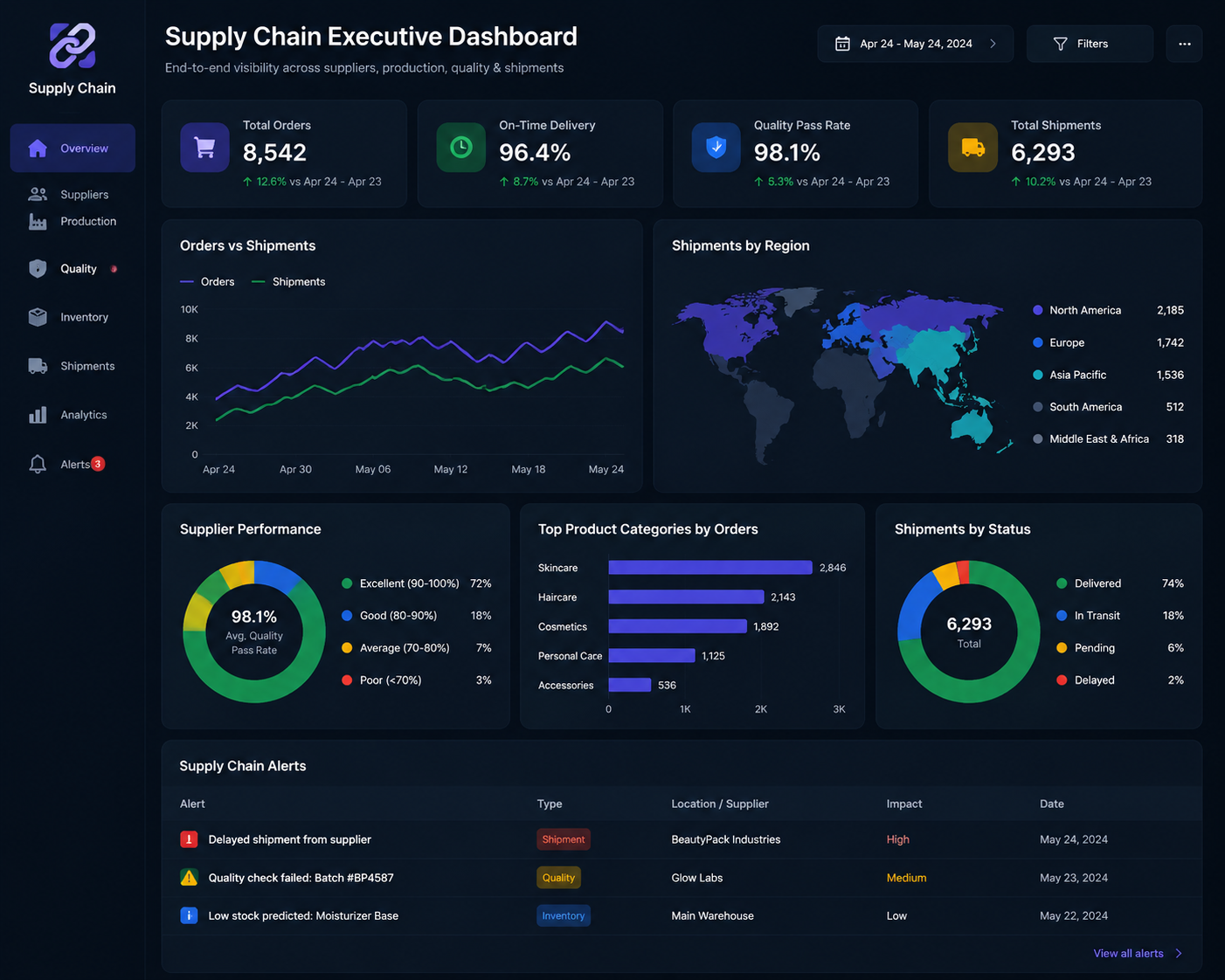
Task: Click View all alerts link
Action: tap(1129, 954)
